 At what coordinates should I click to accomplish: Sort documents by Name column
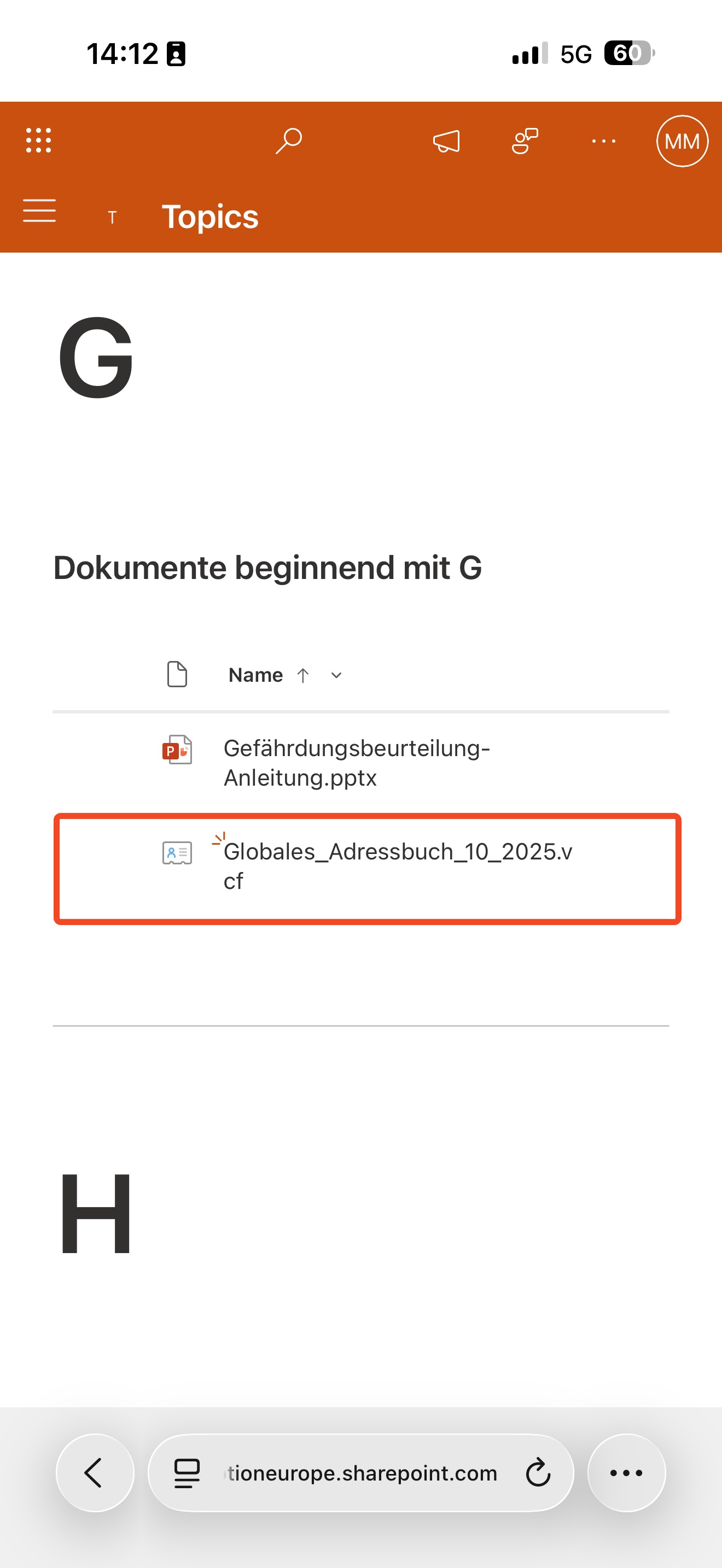click(x=255, y=675)
